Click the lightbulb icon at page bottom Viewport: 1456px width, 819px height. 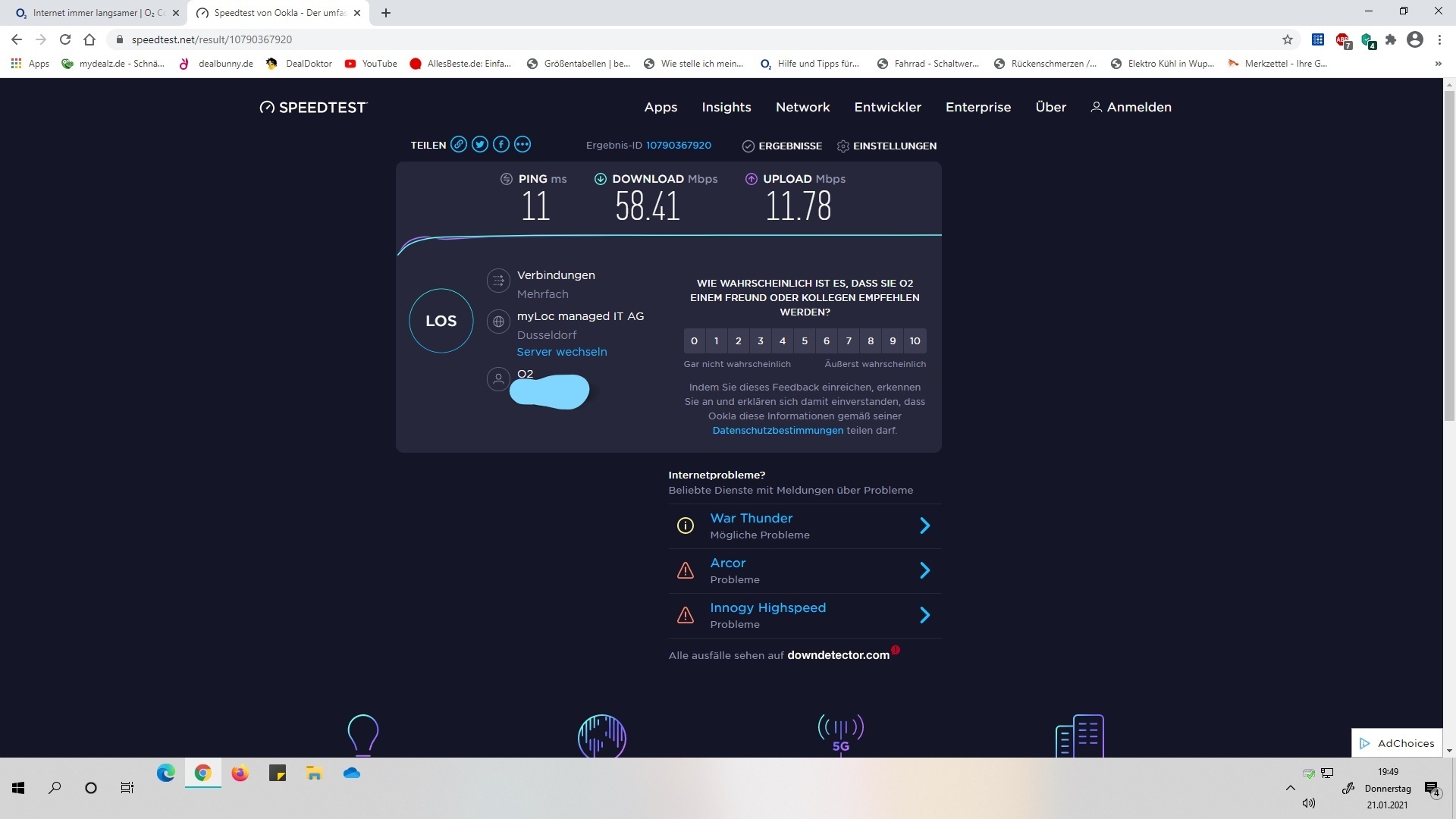362,736
